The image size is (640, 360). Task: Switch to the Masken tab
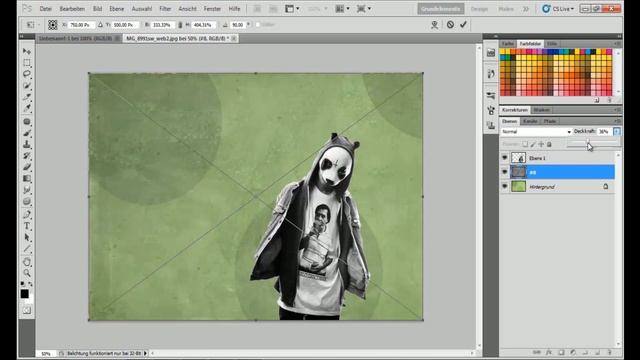pos(542,110)
